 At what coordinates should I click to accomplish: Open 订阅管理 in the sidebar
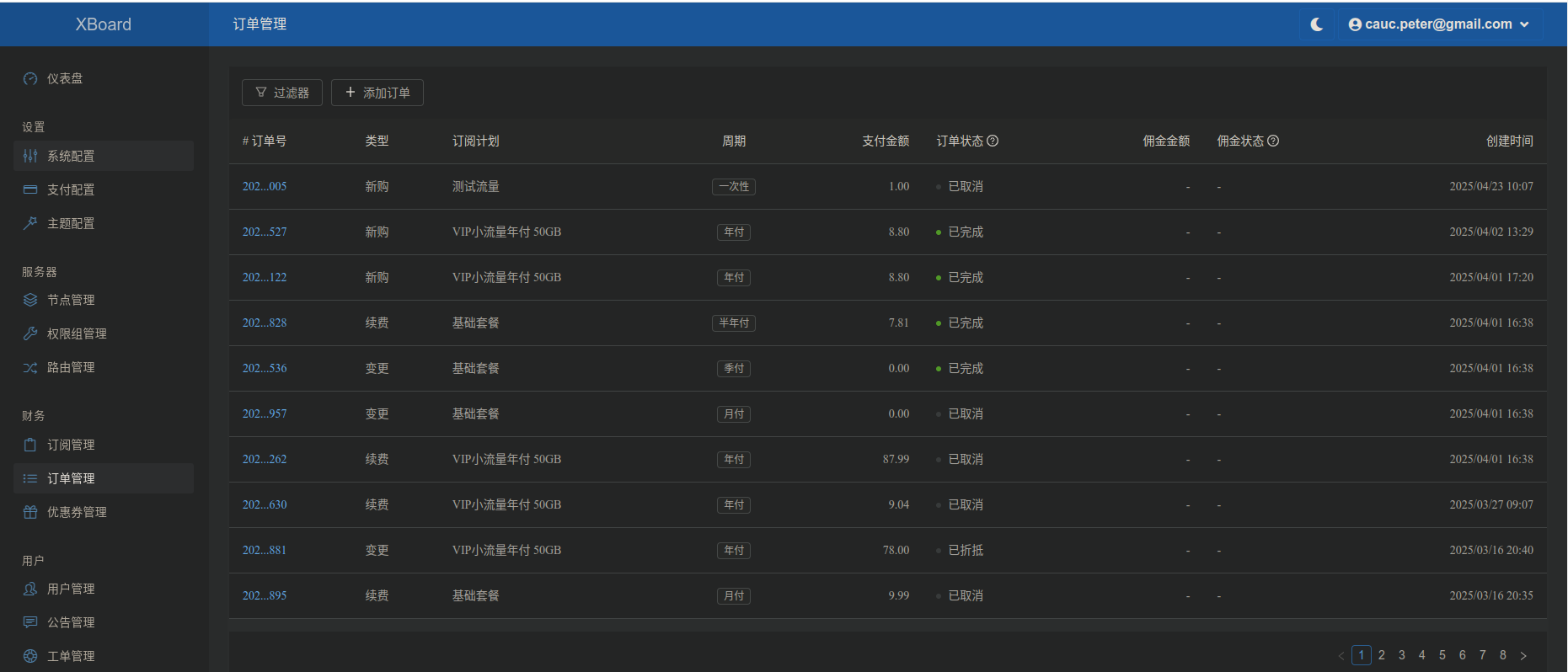tap(71, 445)
